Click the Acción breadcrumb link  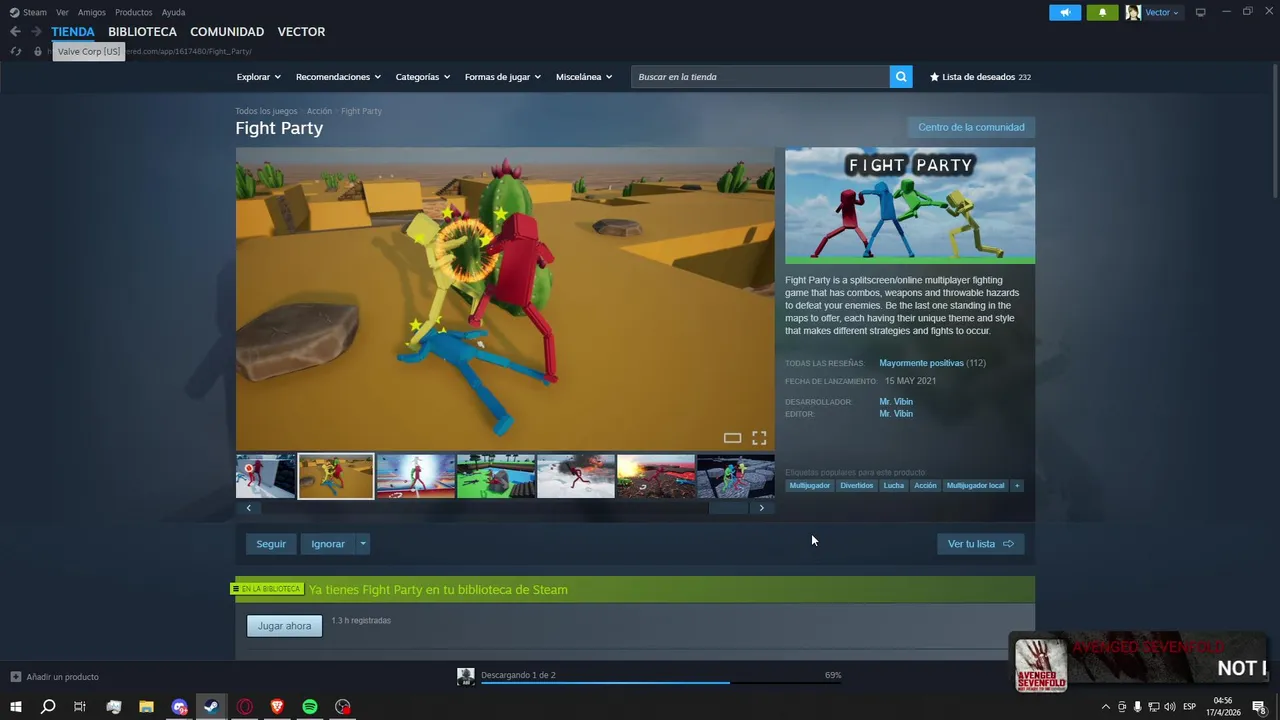coord(319,111)
